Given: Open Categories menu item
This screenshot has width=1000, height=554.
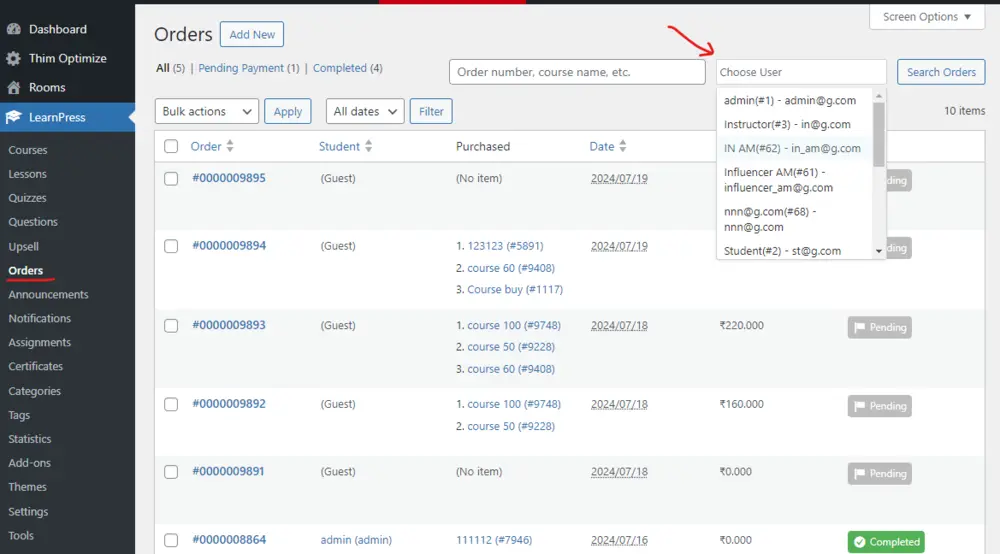Looking at the screenshot, I should 34,391.
